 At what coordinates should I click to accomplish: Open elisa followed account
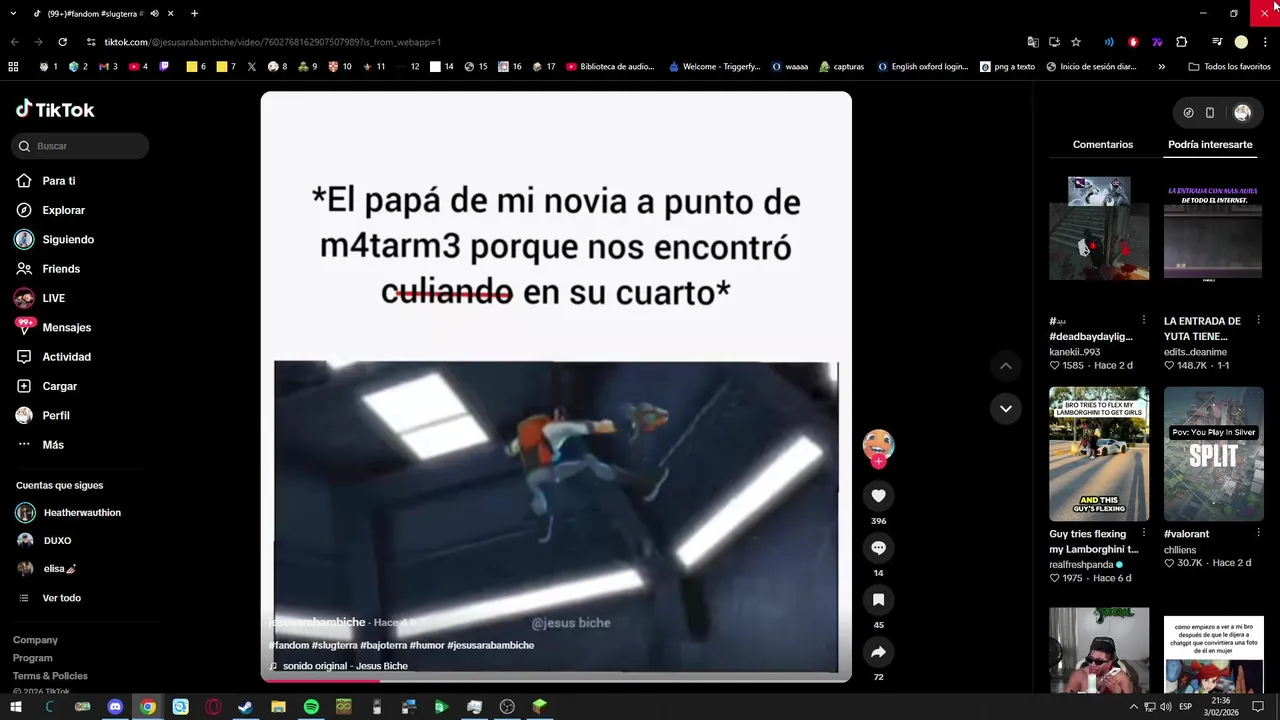(60, 569)
